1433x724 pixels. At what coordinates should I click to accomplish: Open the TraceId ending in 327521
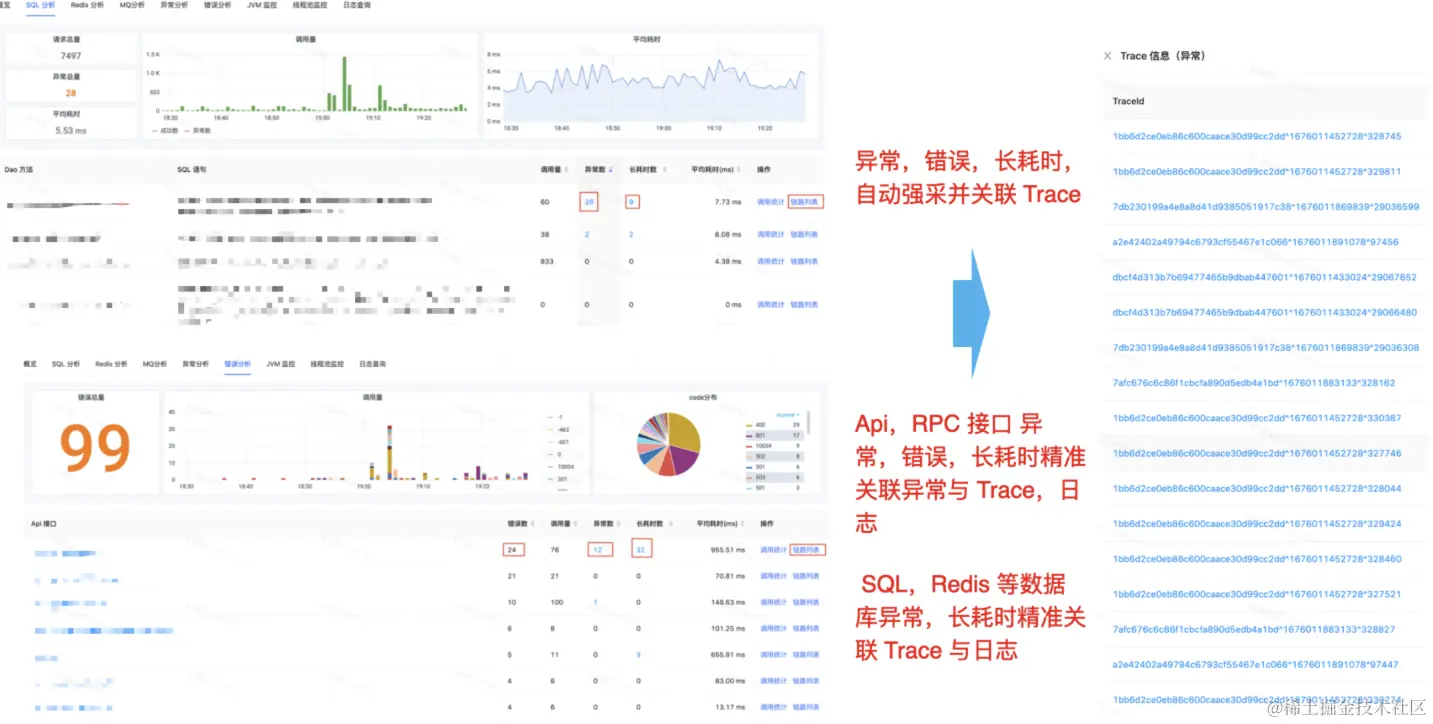click(1257, 594)
